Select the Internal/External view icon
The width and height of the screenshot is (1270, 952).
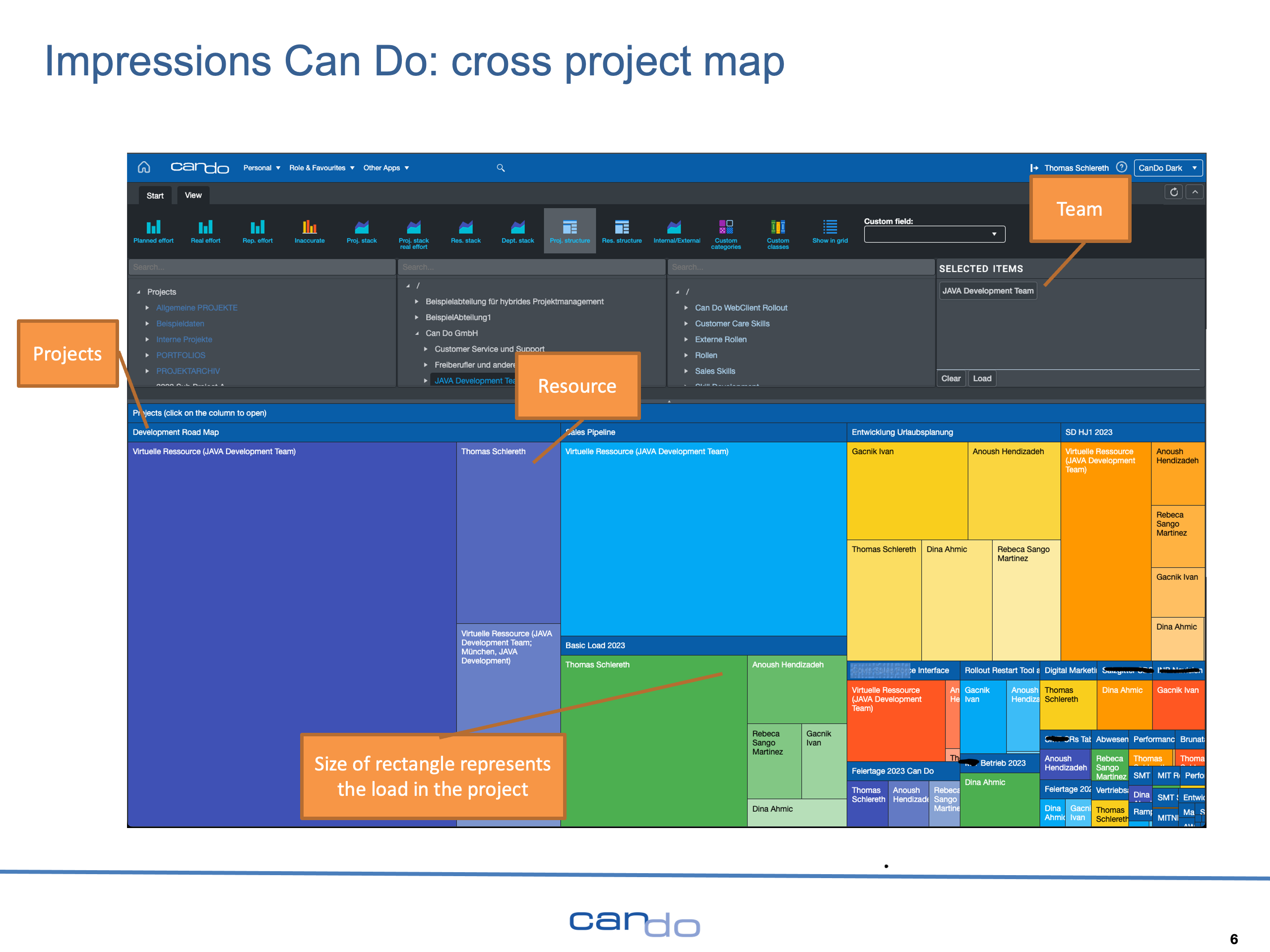tap(676, 231)
